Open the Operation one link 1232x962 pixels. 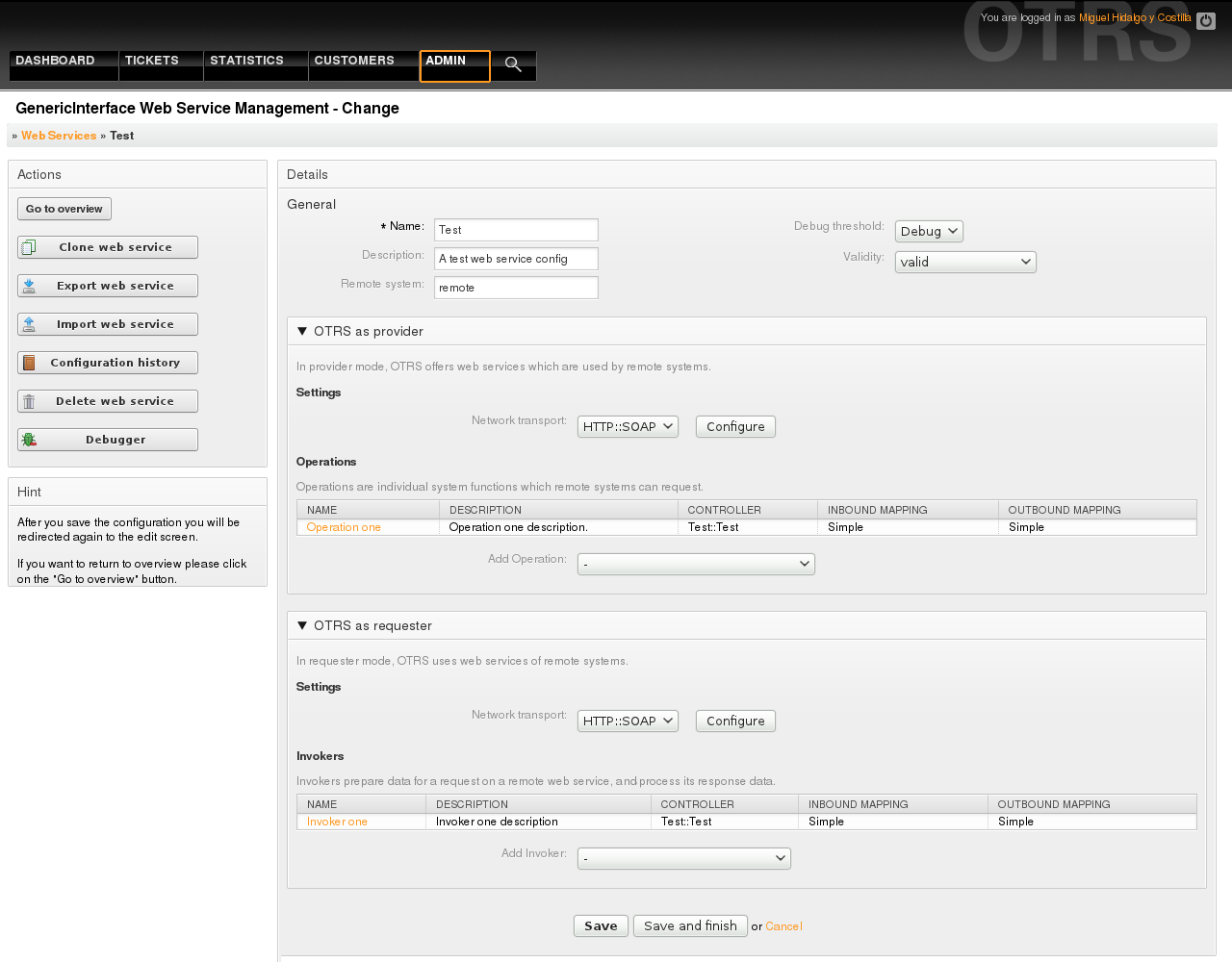(x=344, y=527)
